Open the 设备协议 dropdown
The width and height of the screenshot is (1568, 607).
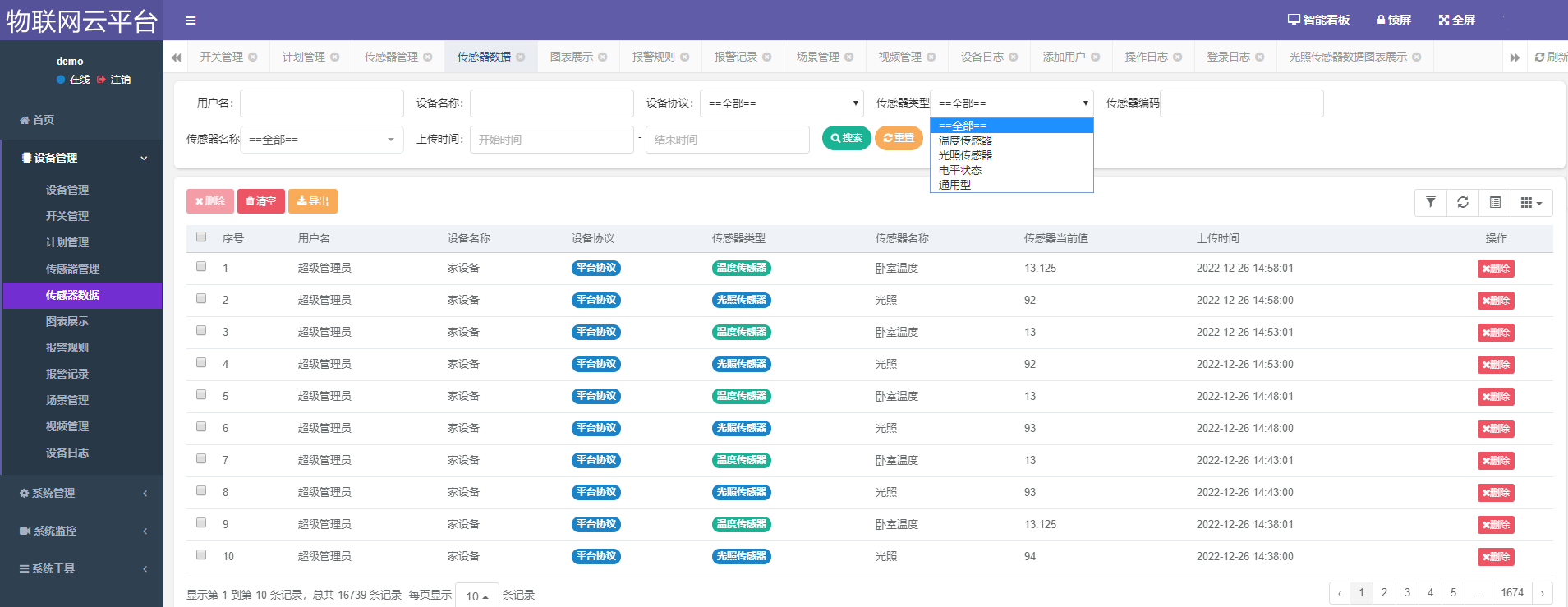click(x=781, y=103)
